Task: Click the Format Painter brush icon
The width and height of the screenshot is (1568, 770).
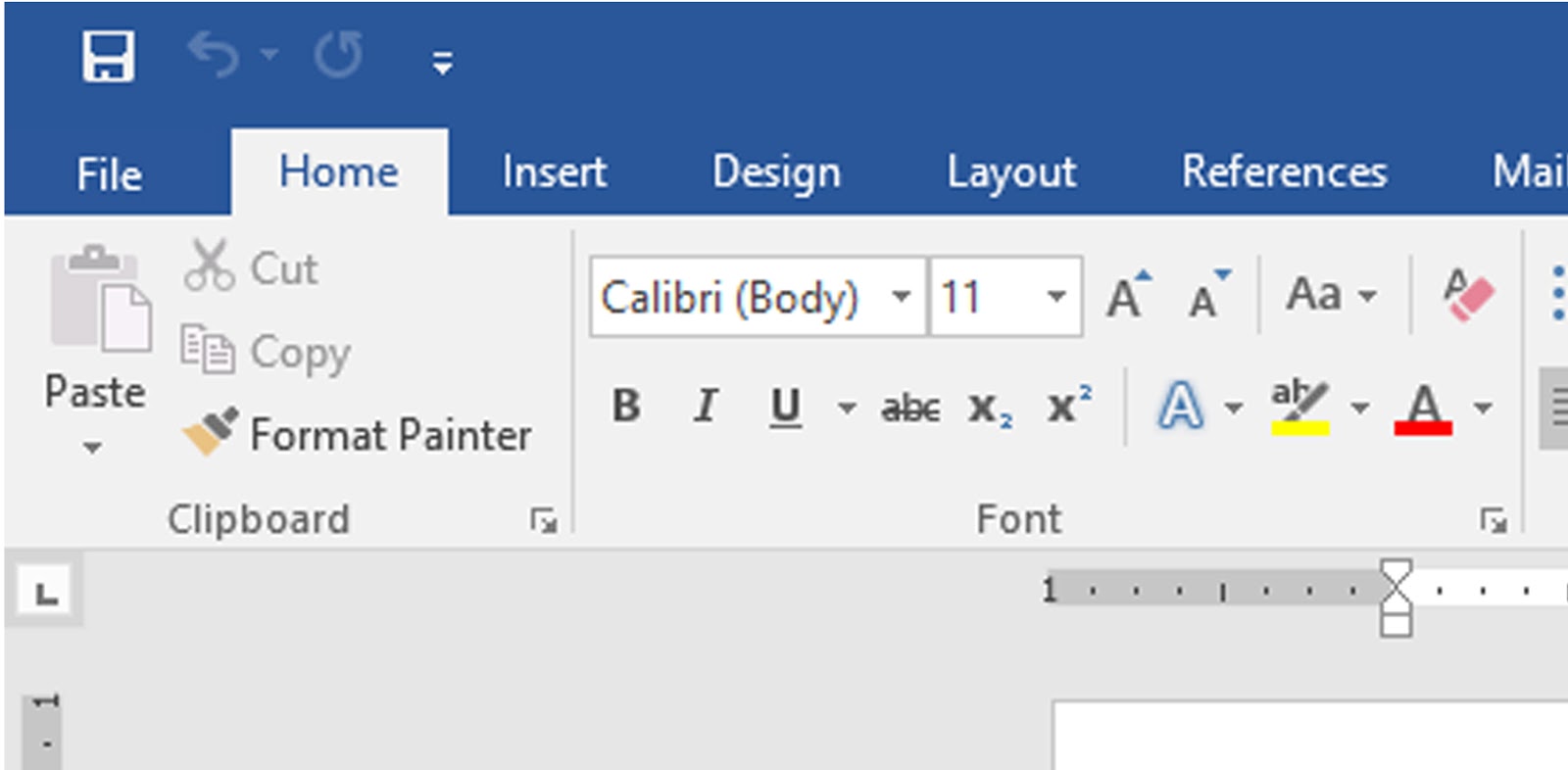Action: 210,432
